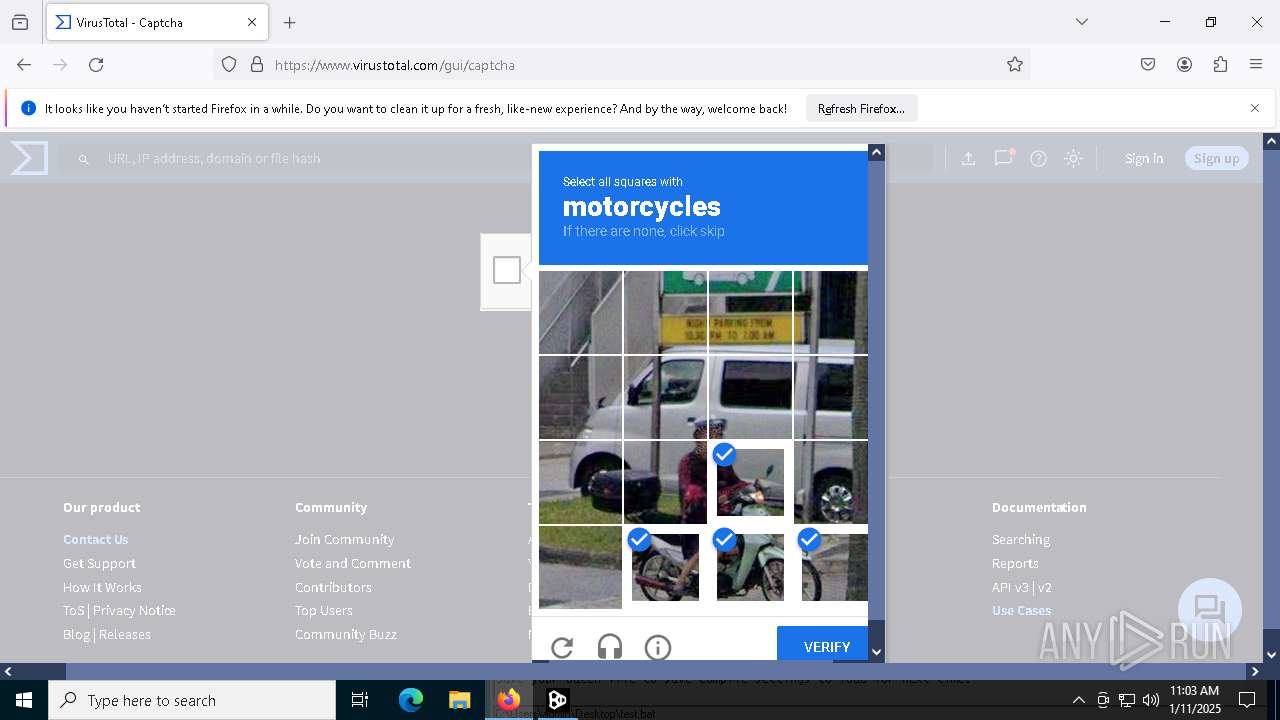Open the Extensions puzzle icon
This screenshot has width=1280, height=720.
pyautogui.click(x=1220, y=64)
